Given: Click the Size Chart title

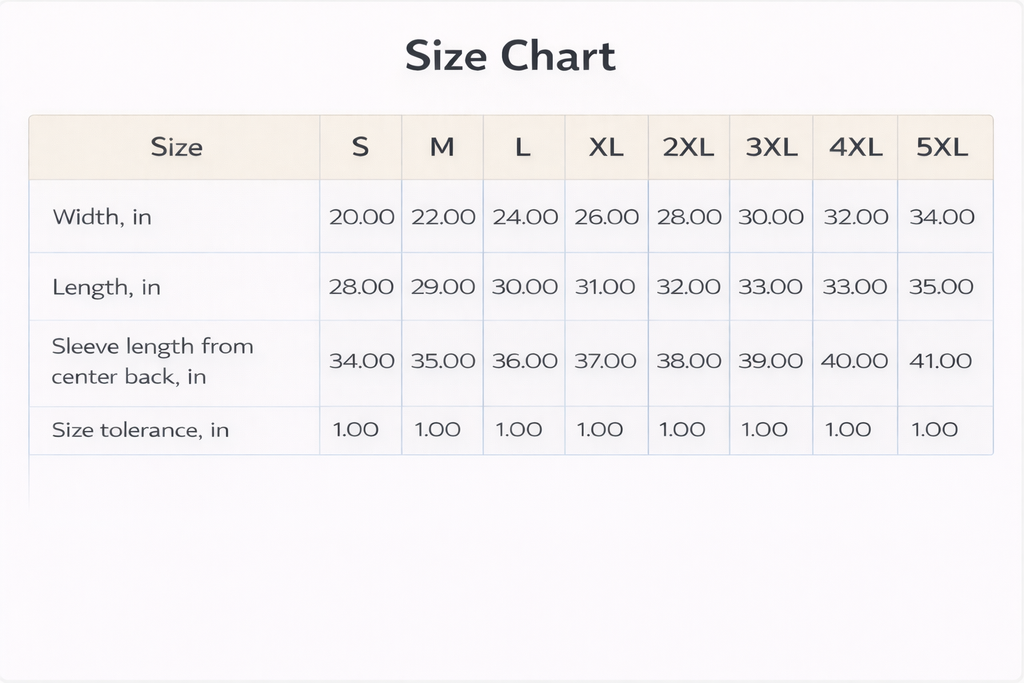Looking at the screenshot, I should point(510,56).
